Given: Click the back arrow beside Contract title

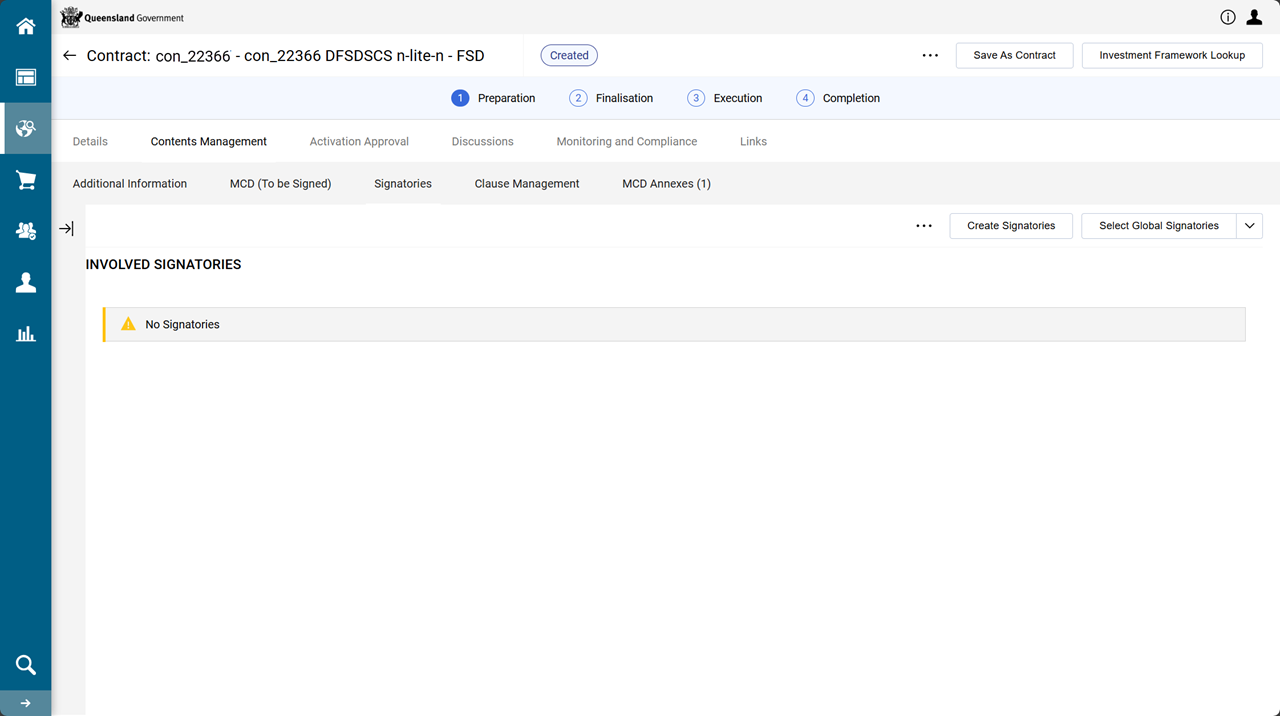Looking at the screenshot, I should pyautogui.click(x=69, y=56).
